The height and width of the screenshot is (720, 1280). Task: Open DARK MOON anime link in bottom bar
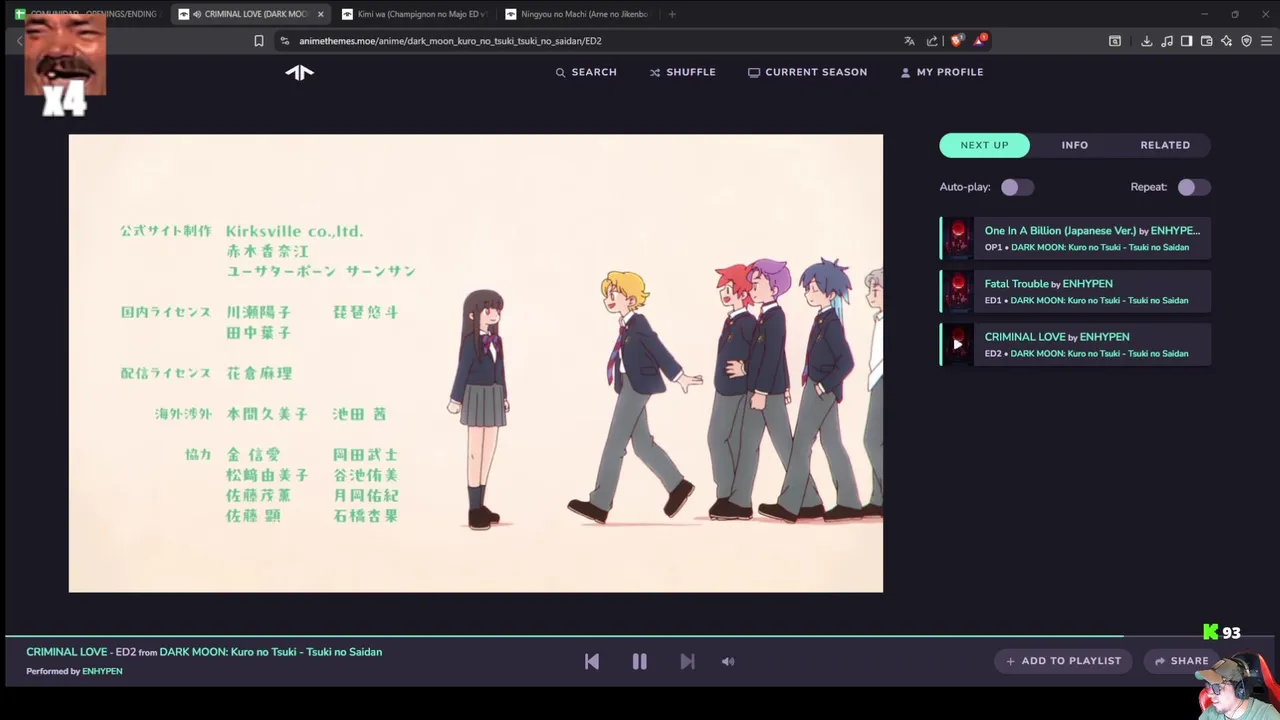coord(271,652)
